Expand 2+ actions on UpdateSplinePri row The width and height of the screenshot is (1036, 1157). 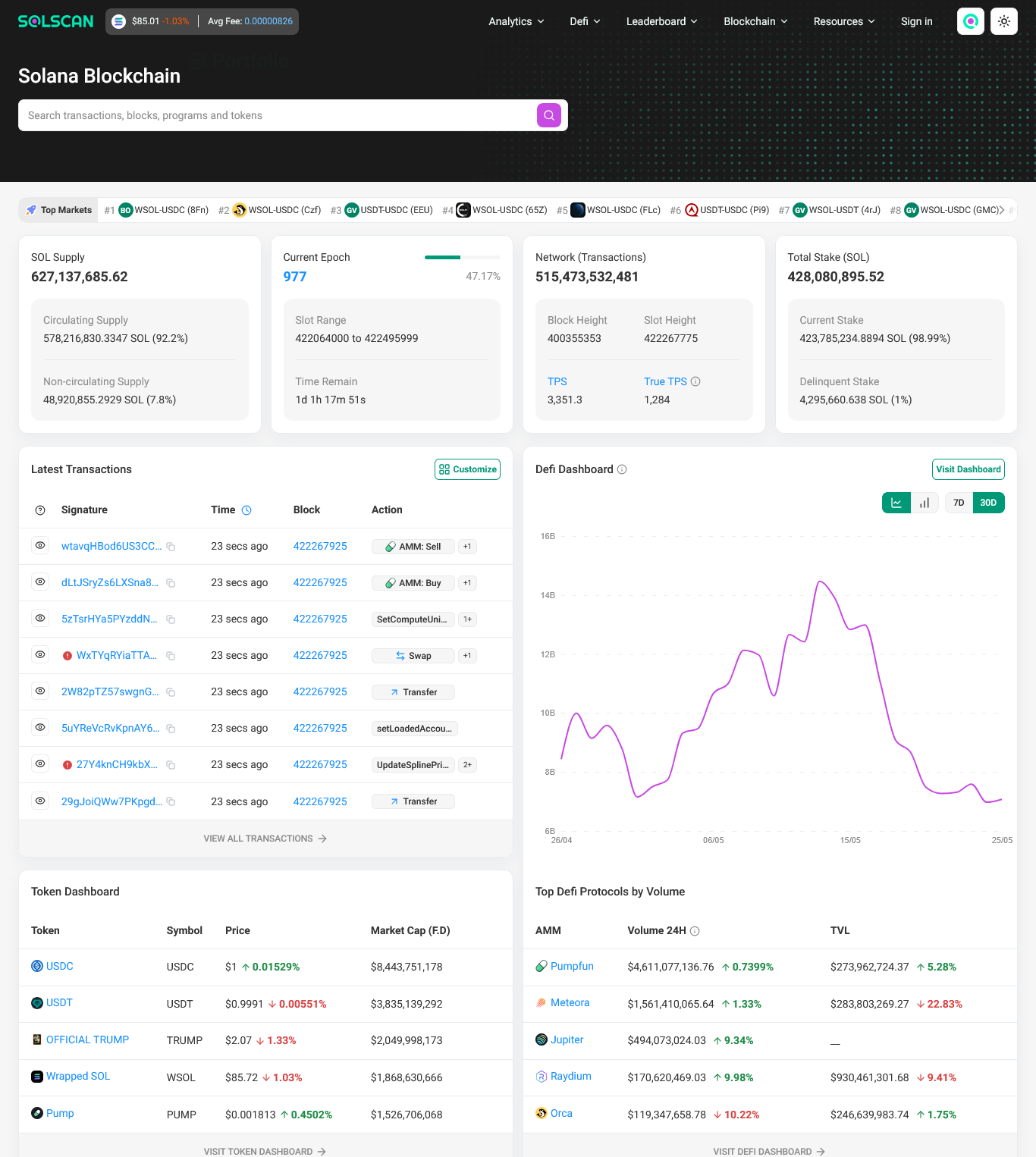pyautogui.click(x=468, y=765)
